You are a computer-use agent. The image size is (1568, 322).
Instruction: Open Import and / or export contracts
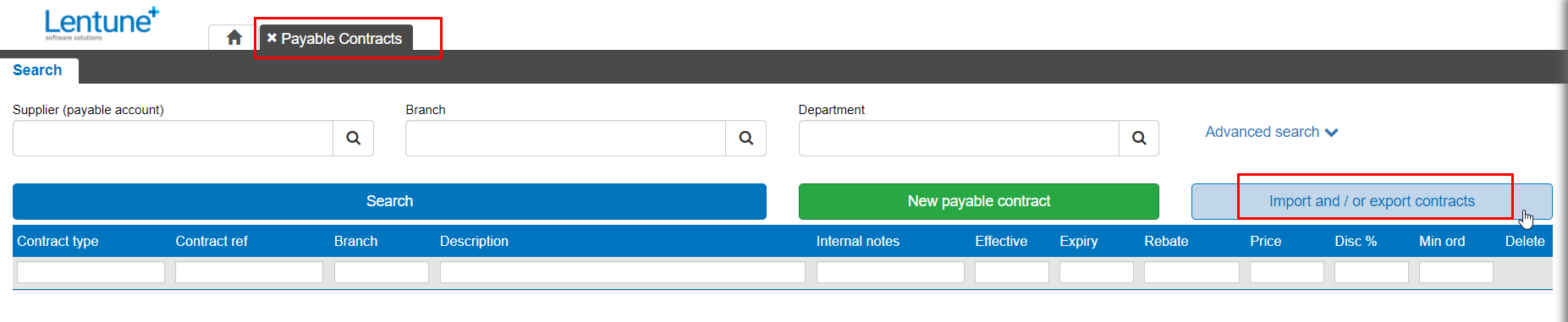[x=1372, y=201]
